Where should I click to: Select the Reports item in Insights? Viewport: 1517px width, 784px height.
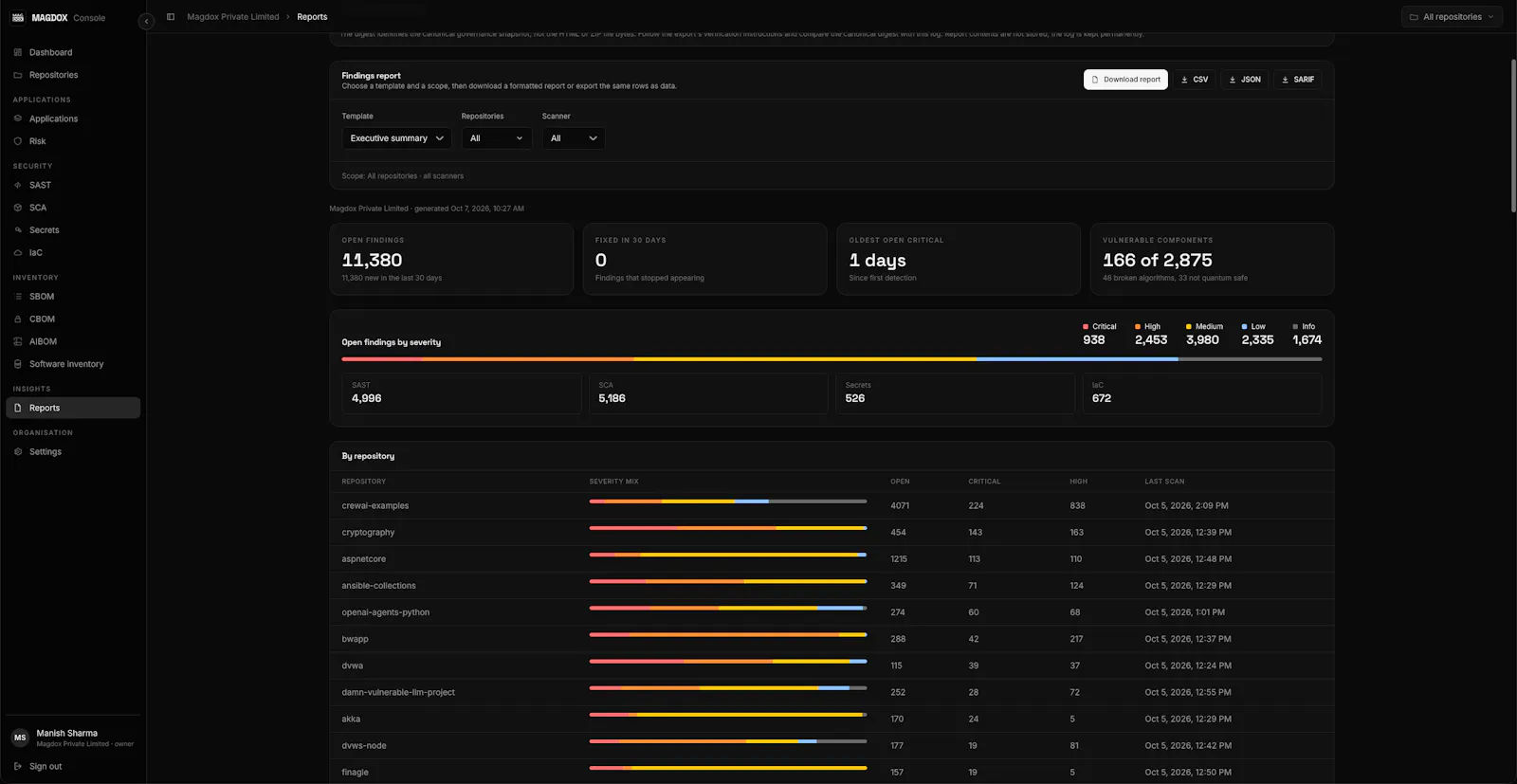coord(73,408)
